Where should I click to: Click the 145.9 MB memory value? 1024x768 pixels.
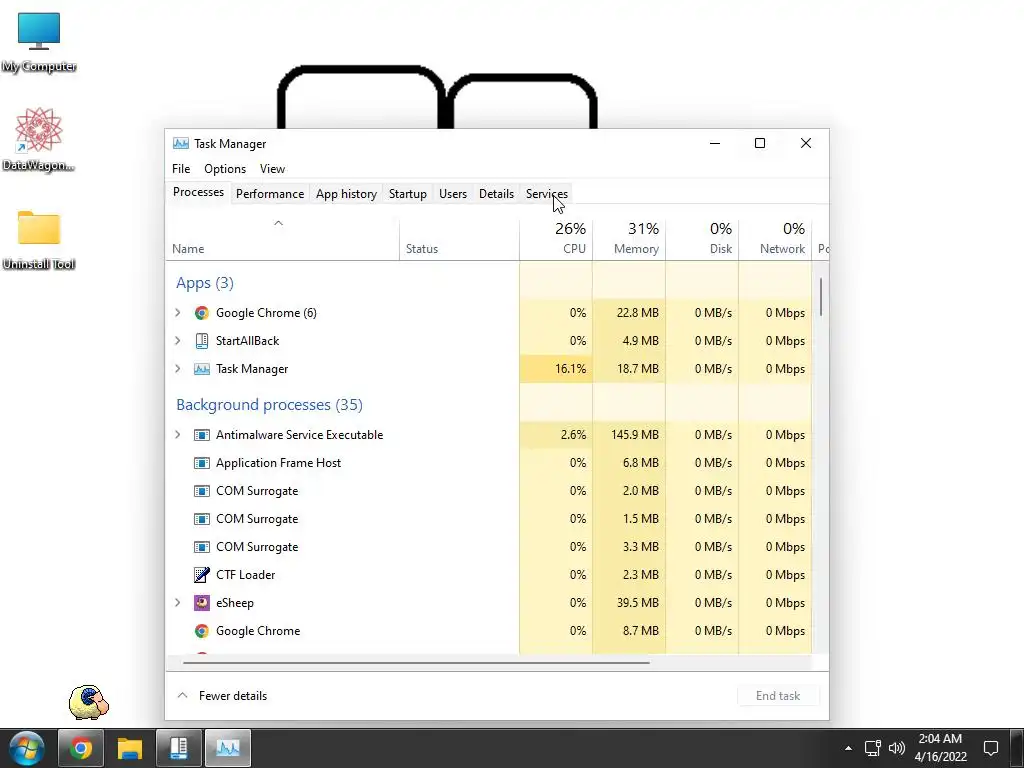pyautogui.click(x=634, y=435)
